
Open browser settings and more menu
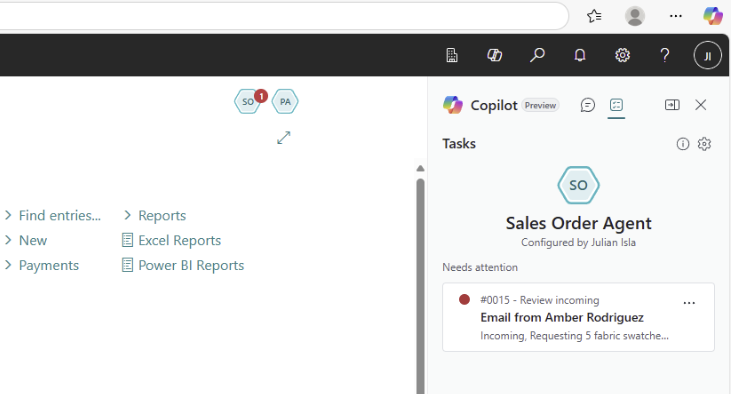click(x=676, y=16)
